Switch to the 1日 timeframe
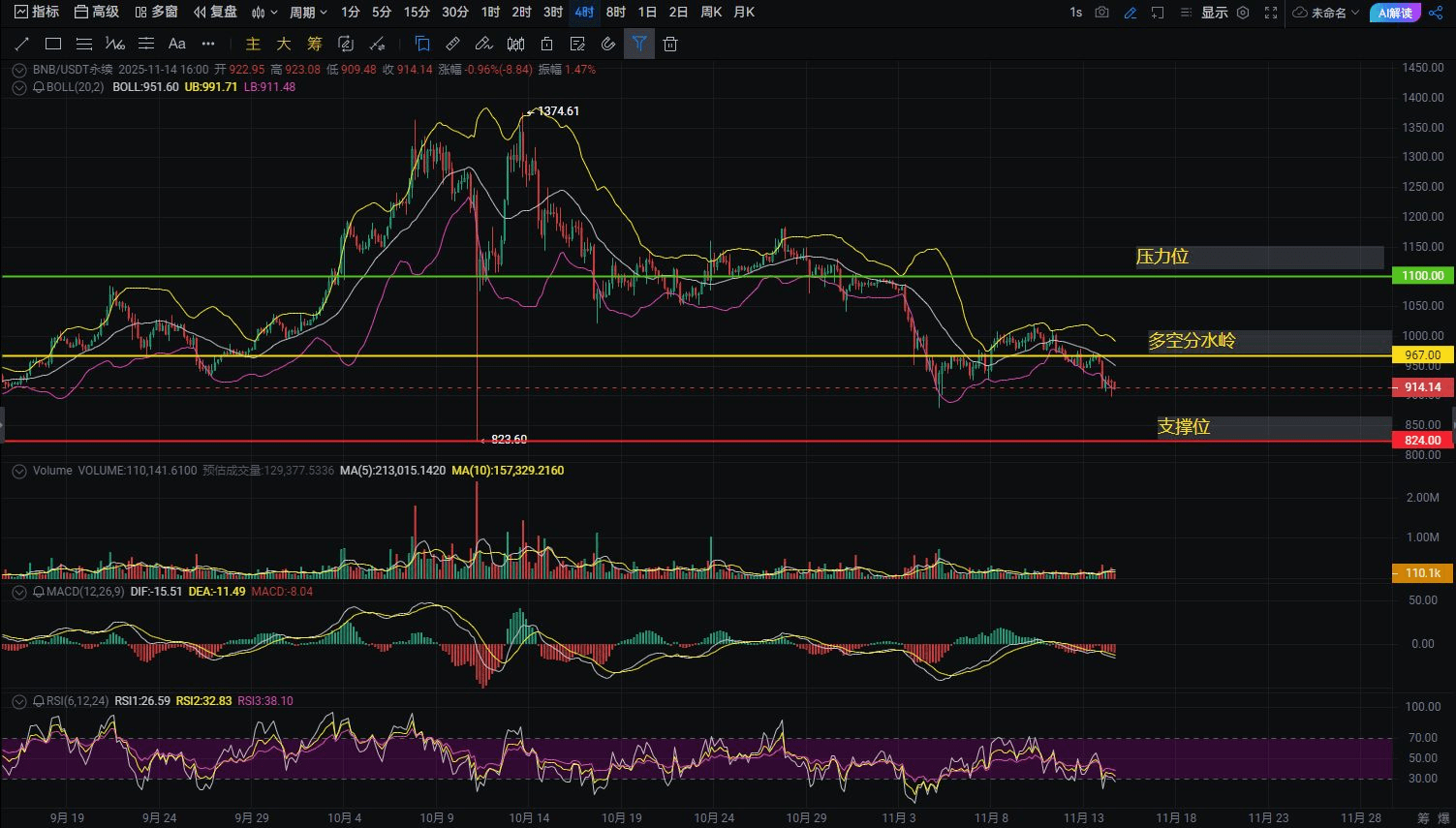1456x828 pixels. (x=647, y=13)
